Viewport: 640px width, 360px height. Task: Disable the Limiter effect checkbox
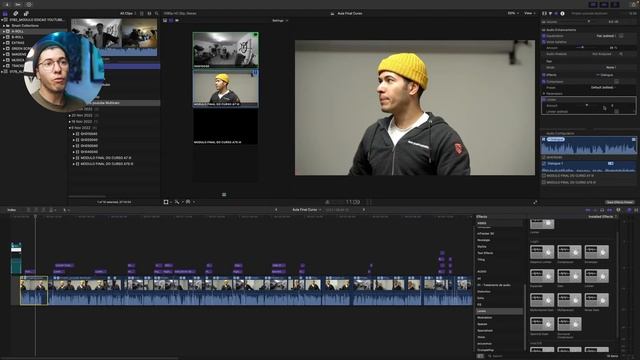tap(544, 100)
